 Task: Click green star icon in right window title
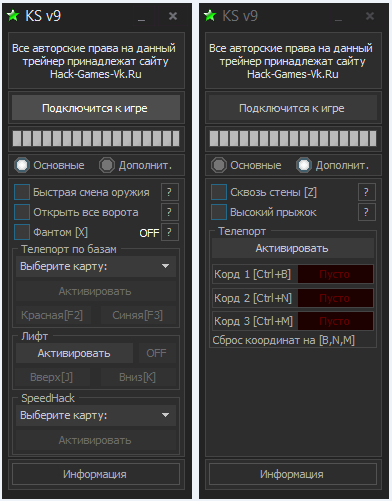pos(210,15)
